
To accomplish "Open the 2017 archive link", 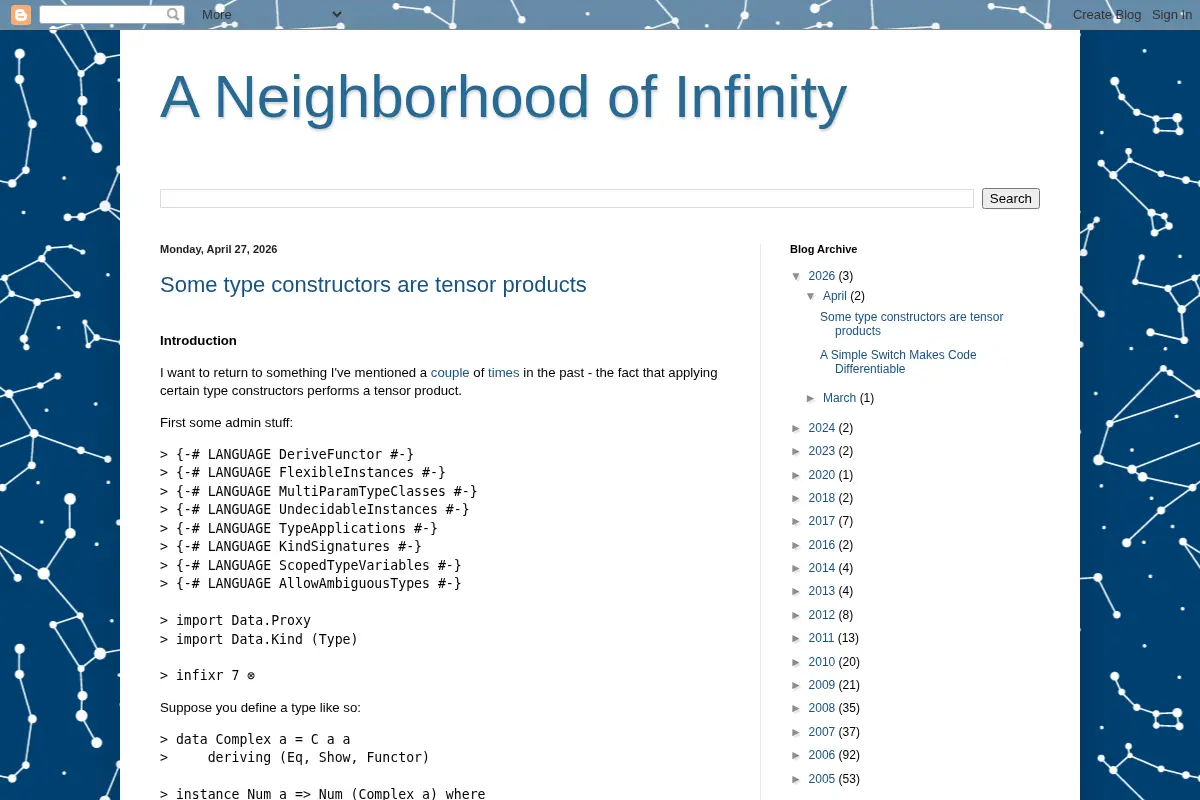I will pyautogui.click(x=822, y=521).
